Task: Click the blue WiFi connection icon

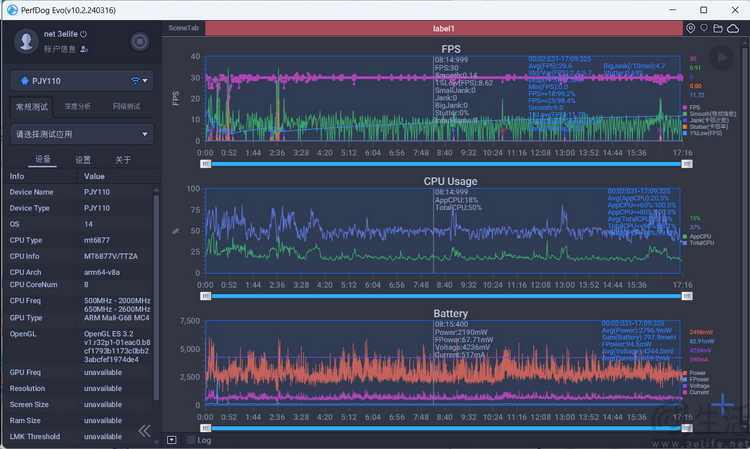Action: 135,81
